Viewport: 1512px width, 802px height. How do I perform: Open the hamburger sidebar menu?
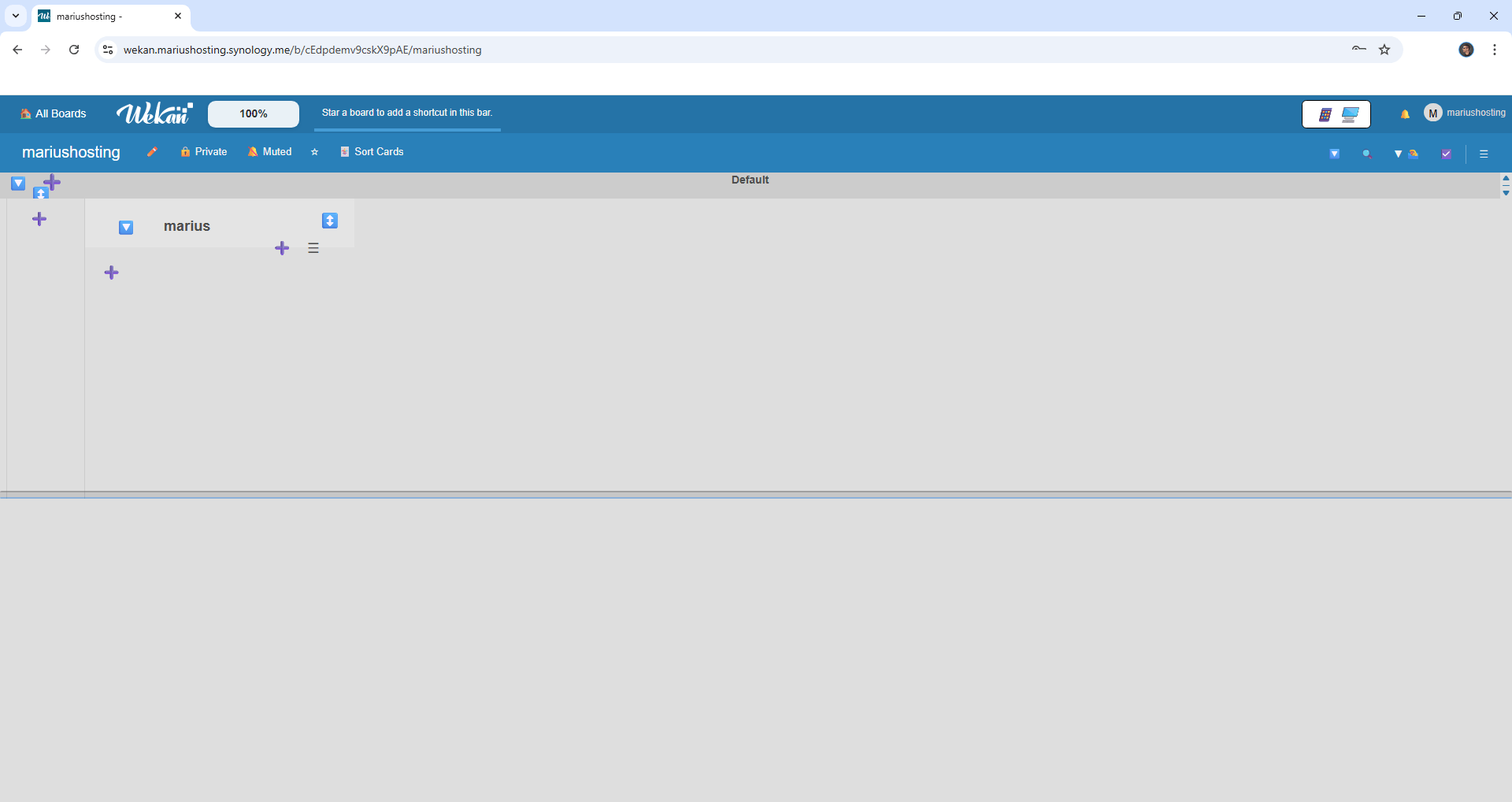1485,153
